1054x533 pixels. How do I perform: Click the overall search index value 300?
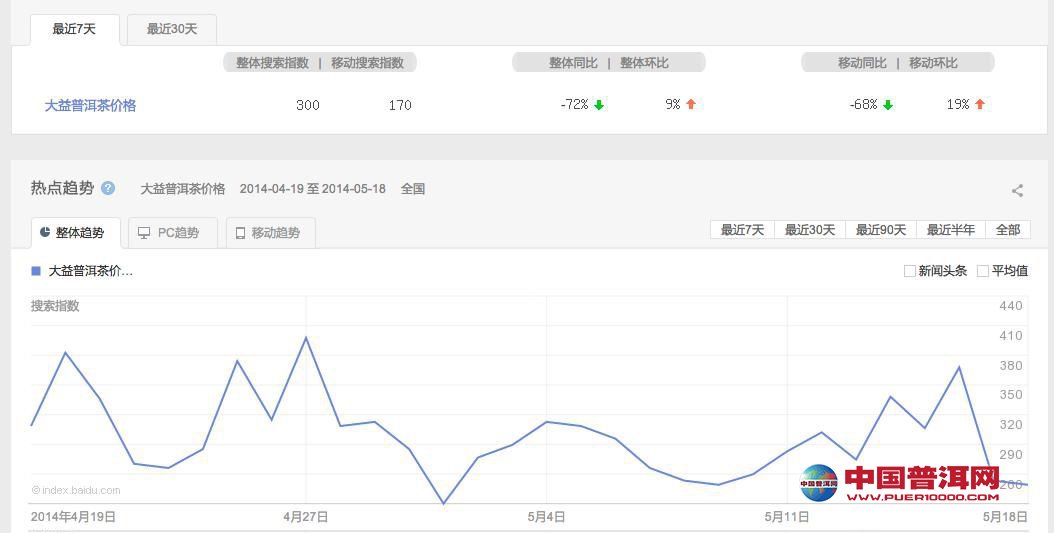(x=308, y=105)
